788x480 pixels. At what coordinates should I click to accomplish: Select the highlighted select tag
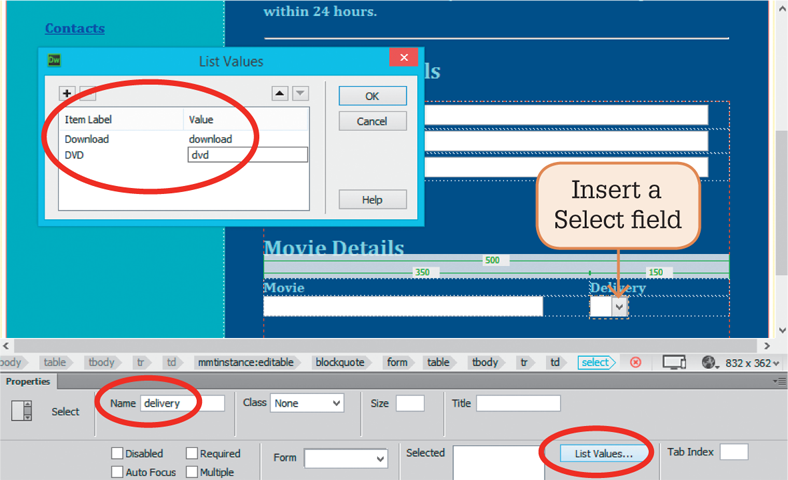click(596, 362)
